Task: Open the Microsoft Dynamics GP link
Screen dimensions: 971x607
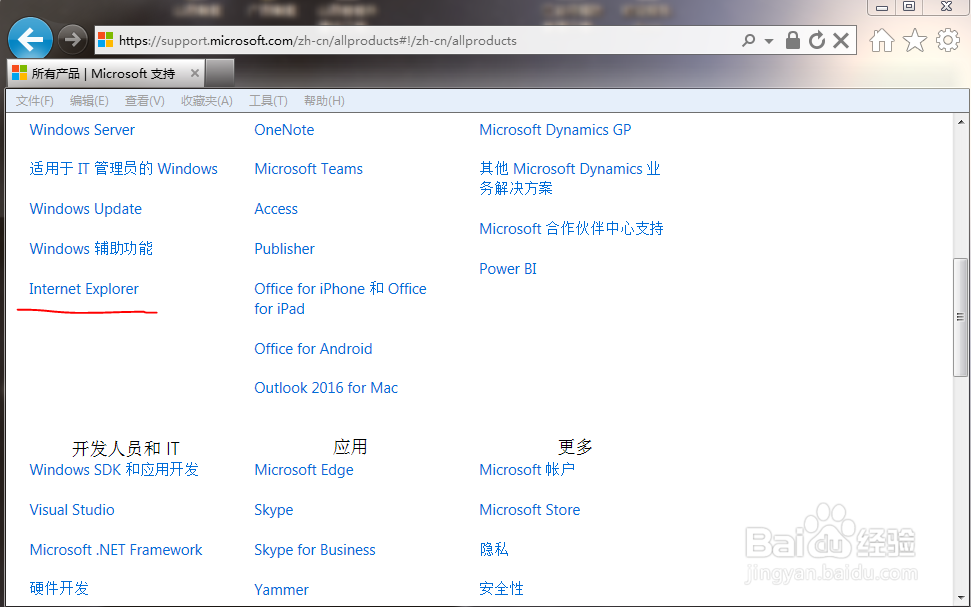Action: point(555,129)
